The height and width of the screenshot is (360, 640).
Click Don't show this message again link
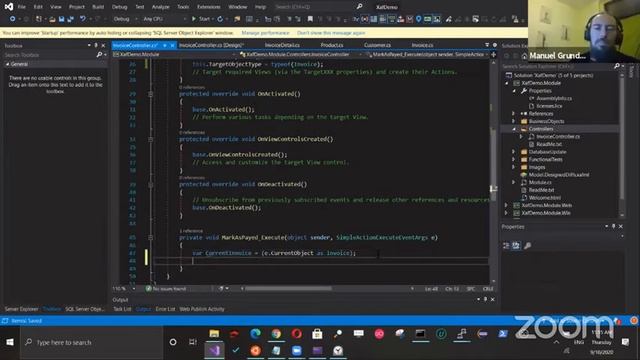click(331, 33)
